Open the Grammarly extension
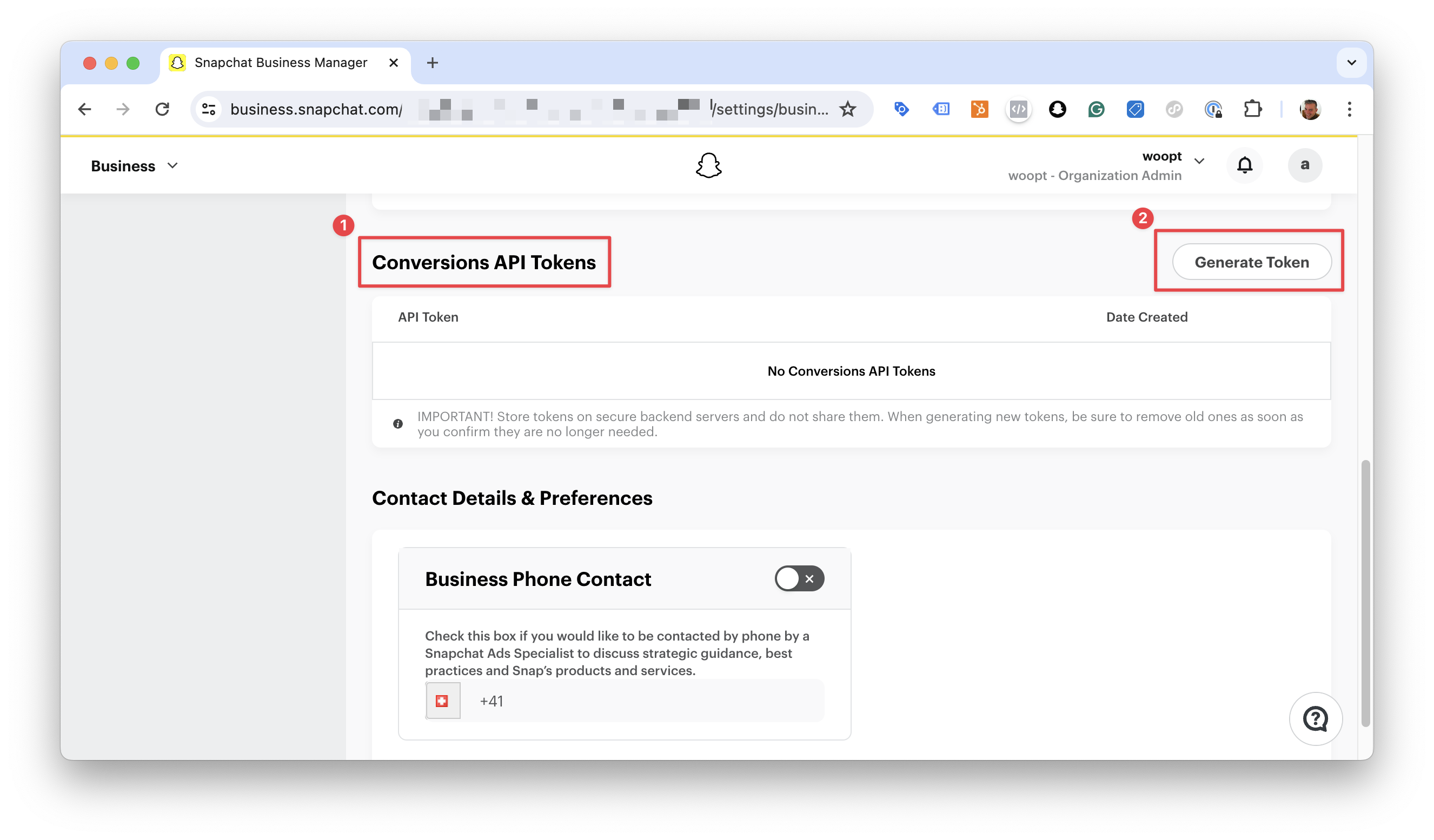Screen dimensions: 1434x840 click(x=1096, y=109)
